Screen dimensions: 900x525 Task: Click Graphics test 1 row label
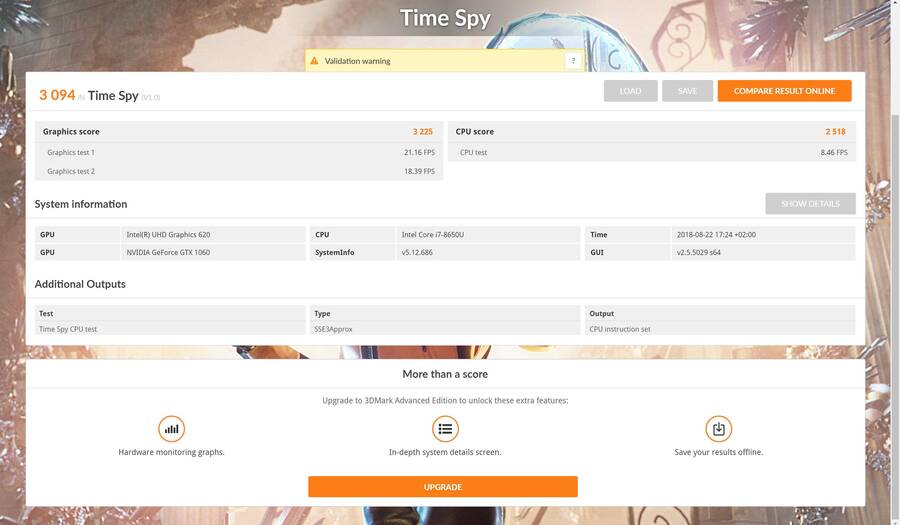point(71,153)
